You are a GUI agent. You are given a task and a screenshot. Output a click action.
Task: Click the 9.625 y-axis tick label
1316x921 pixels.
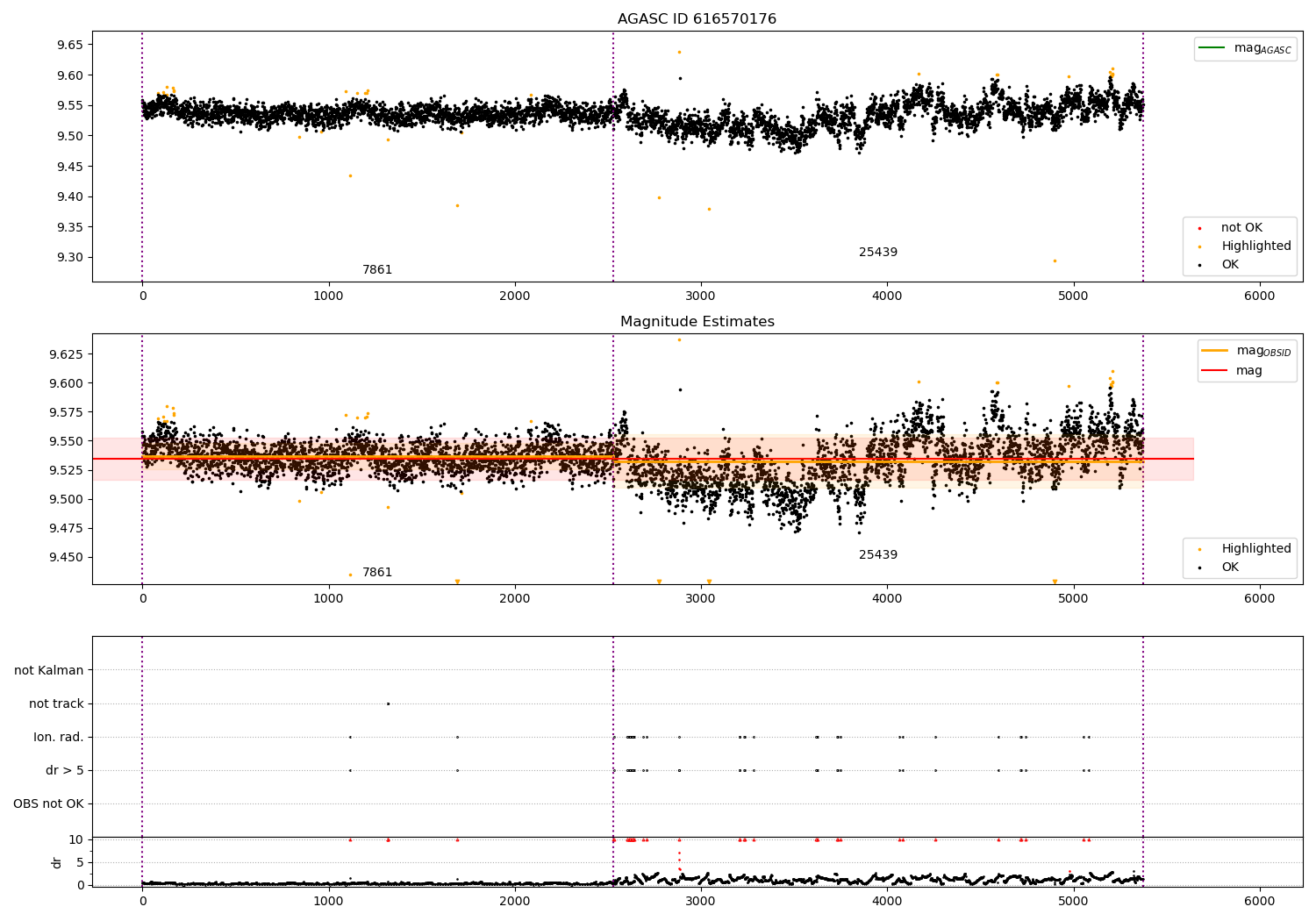[x=66, y=354]
